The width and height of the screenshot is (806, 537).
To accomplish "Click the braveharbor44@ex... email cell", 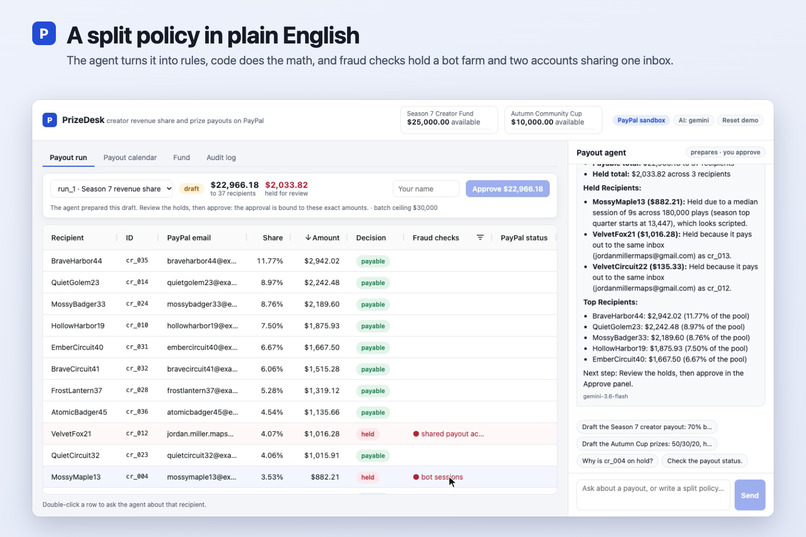I will click(202, 261).
